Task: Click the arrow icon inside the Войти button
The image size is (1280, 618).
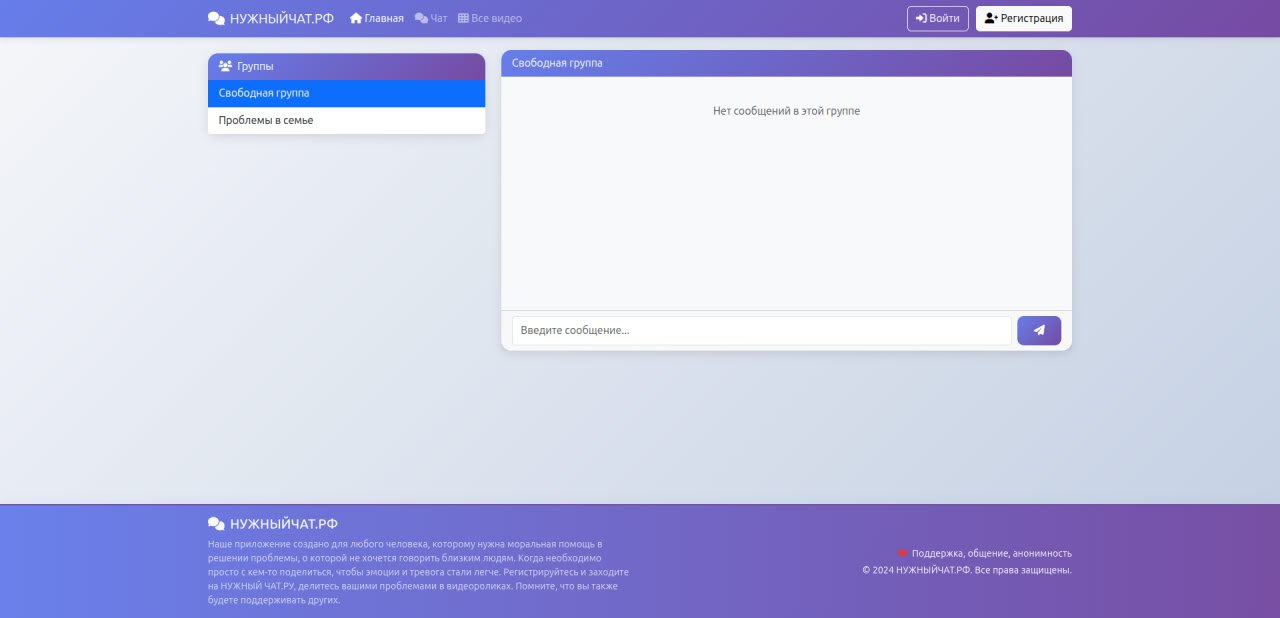Action: [x=921, y=18]
